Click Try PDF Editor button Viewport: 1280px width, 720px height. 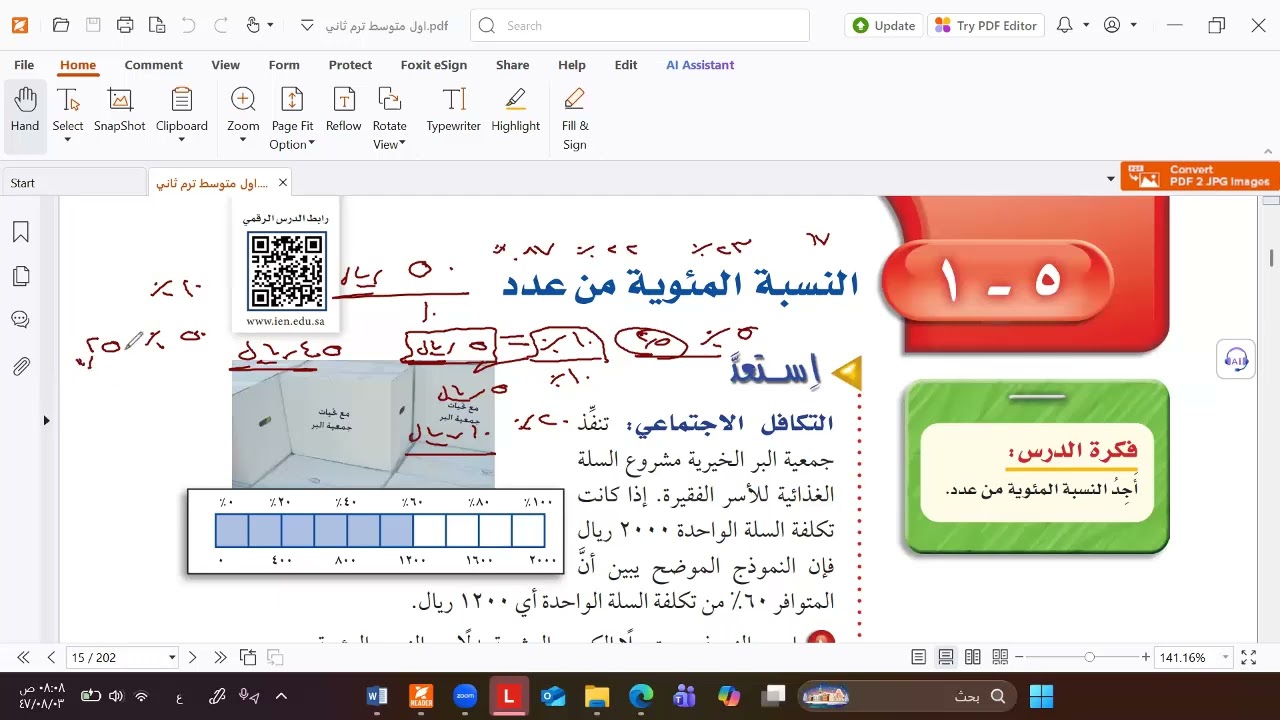(x=986, y=26)
